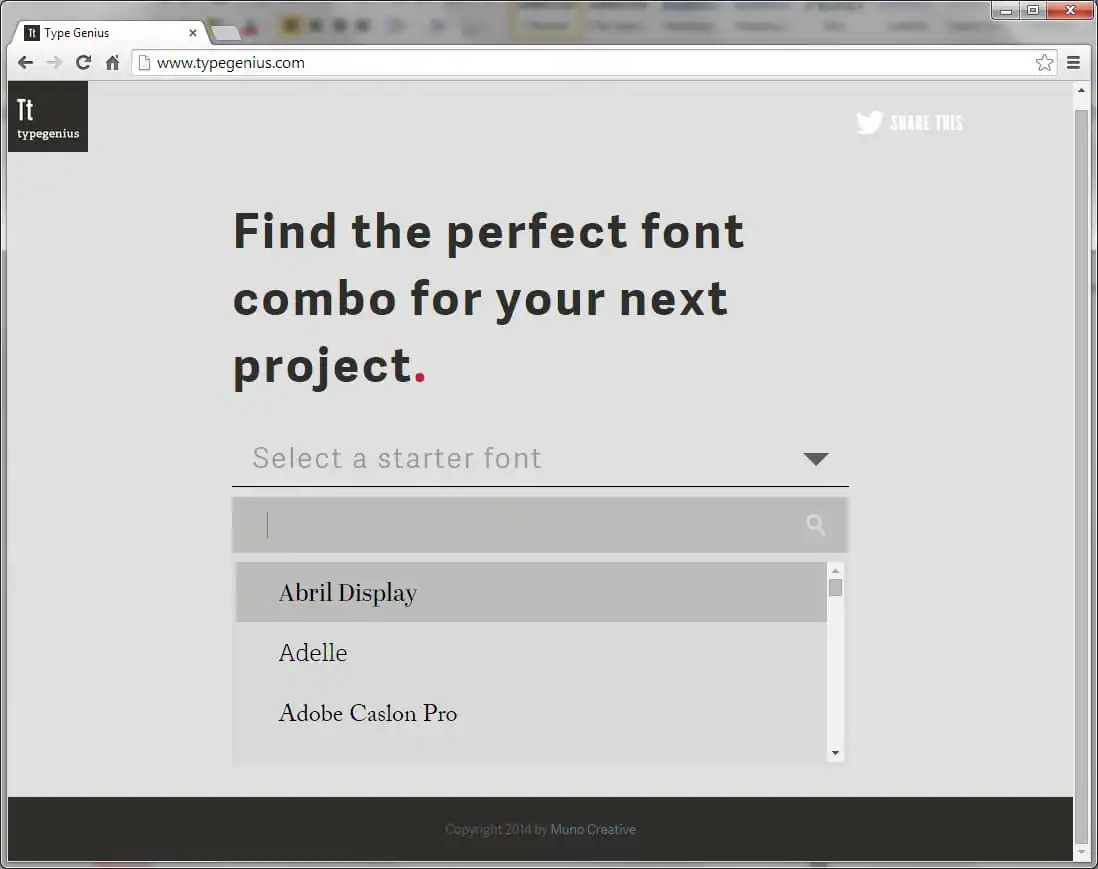Close the browser window
The height and width of the screenshot is (869, 1098).
[x=1070, y=11]
